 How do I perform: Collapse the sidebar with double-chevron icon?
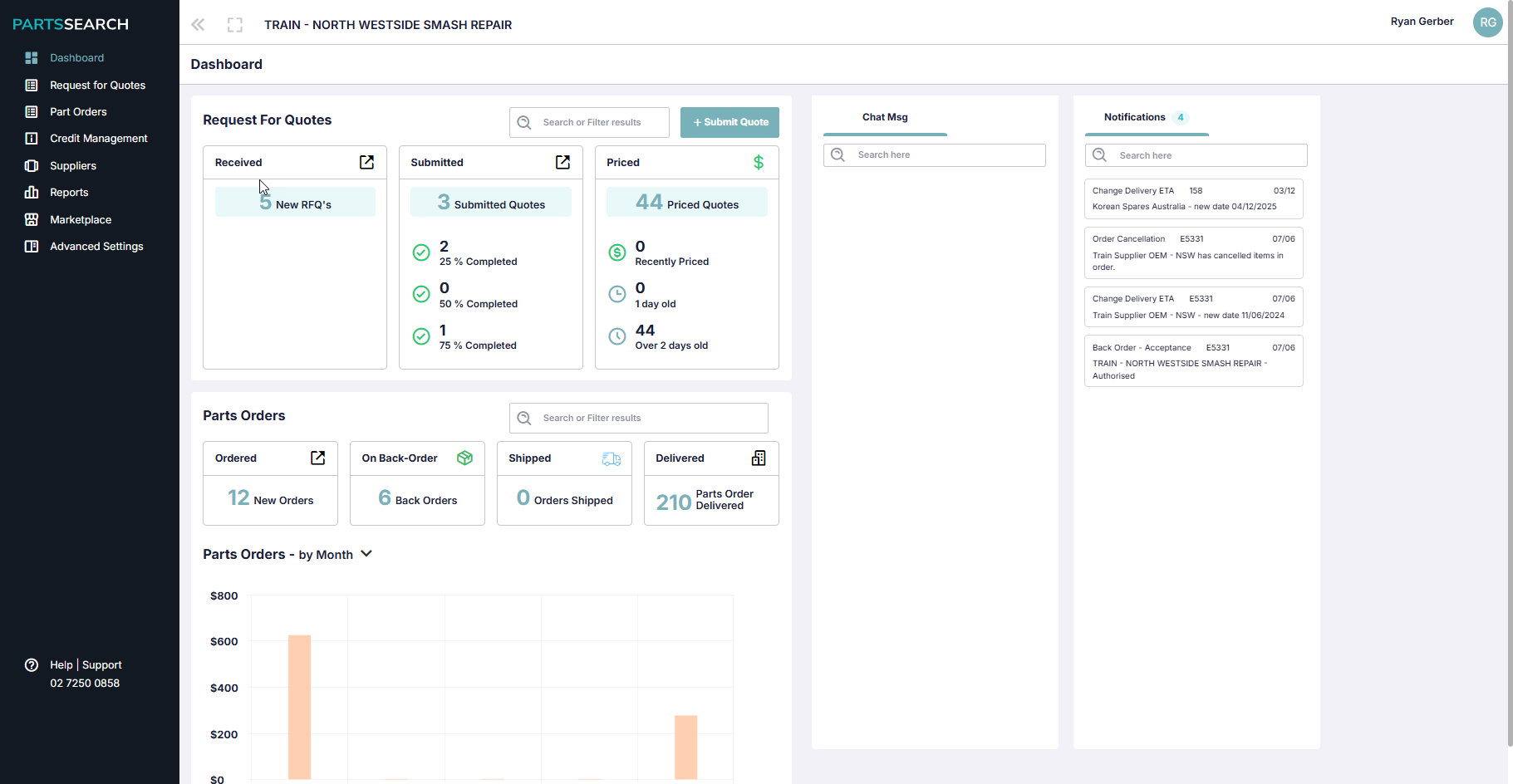[198, 25]
